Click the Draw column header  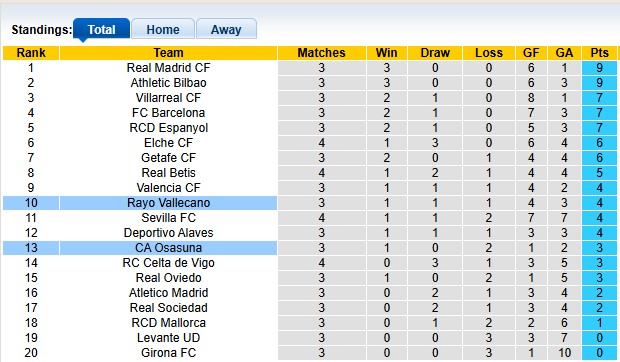click(435, 53)
